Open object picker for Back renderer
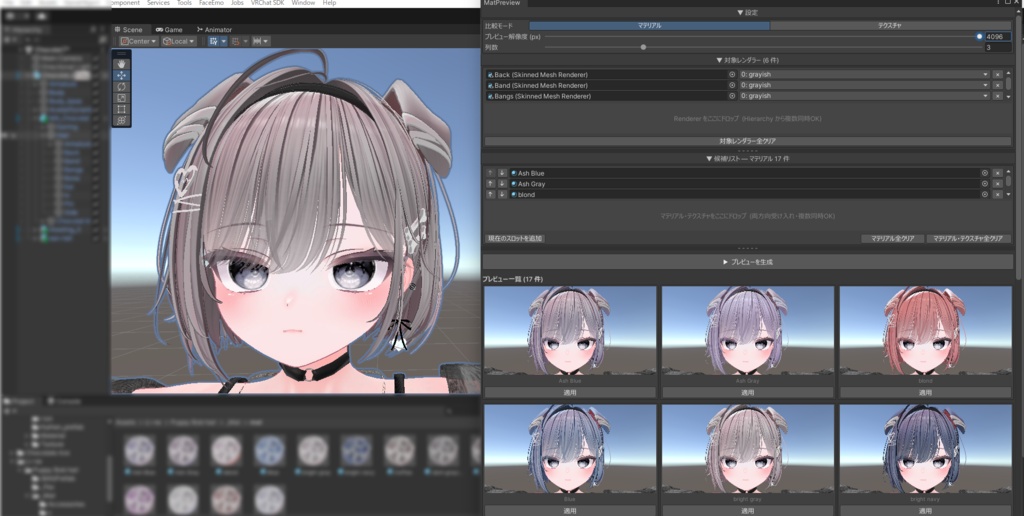Image resolution: width=1024 pixels, height=516 pixels. 731,74
